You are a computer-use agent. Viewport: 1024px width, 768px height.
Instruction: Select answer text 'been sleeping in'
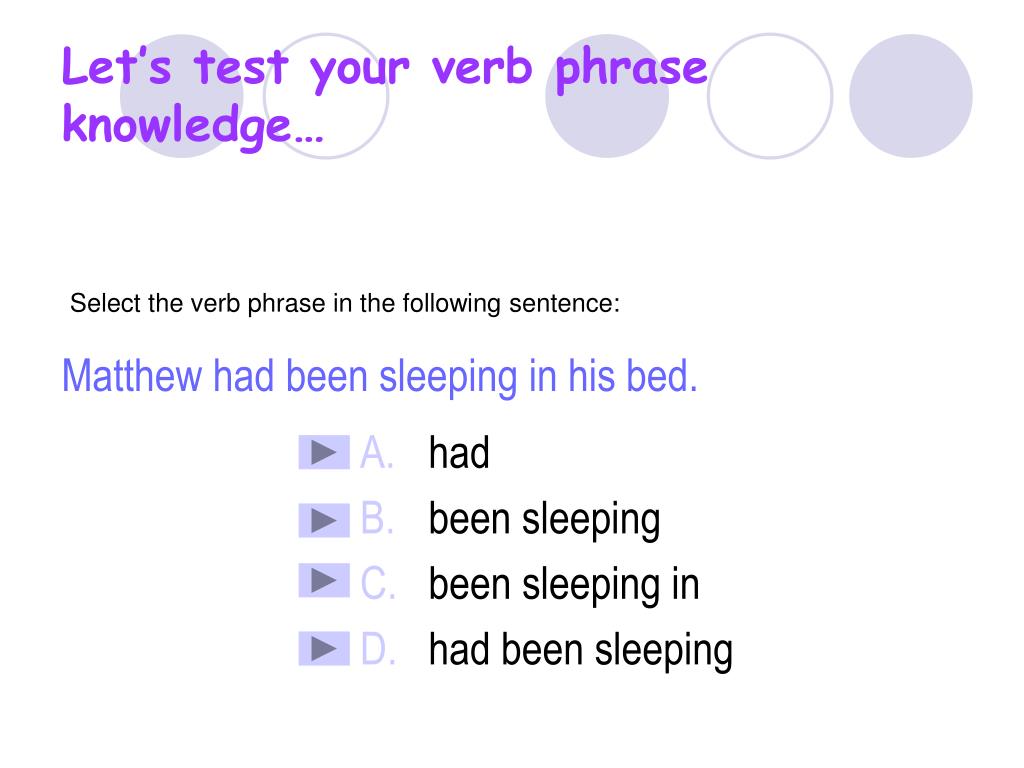pos(564,584)
